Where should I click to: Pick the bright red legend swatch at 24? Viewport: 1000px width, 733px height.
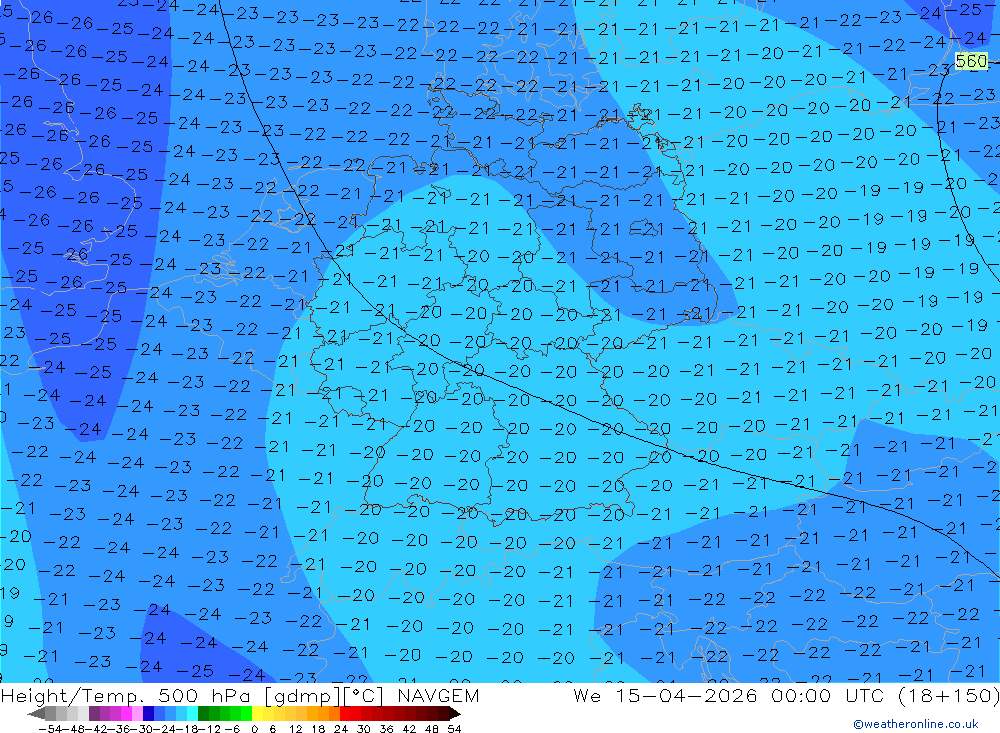click(345, 714)
